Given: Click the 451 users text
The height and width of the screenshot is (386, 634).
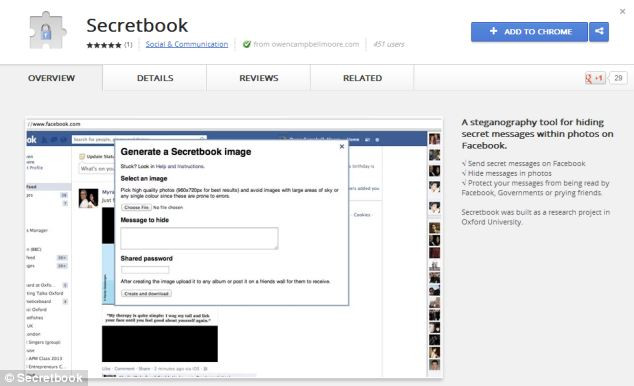Looking at the screenshot, I should [x=389, y=44].
